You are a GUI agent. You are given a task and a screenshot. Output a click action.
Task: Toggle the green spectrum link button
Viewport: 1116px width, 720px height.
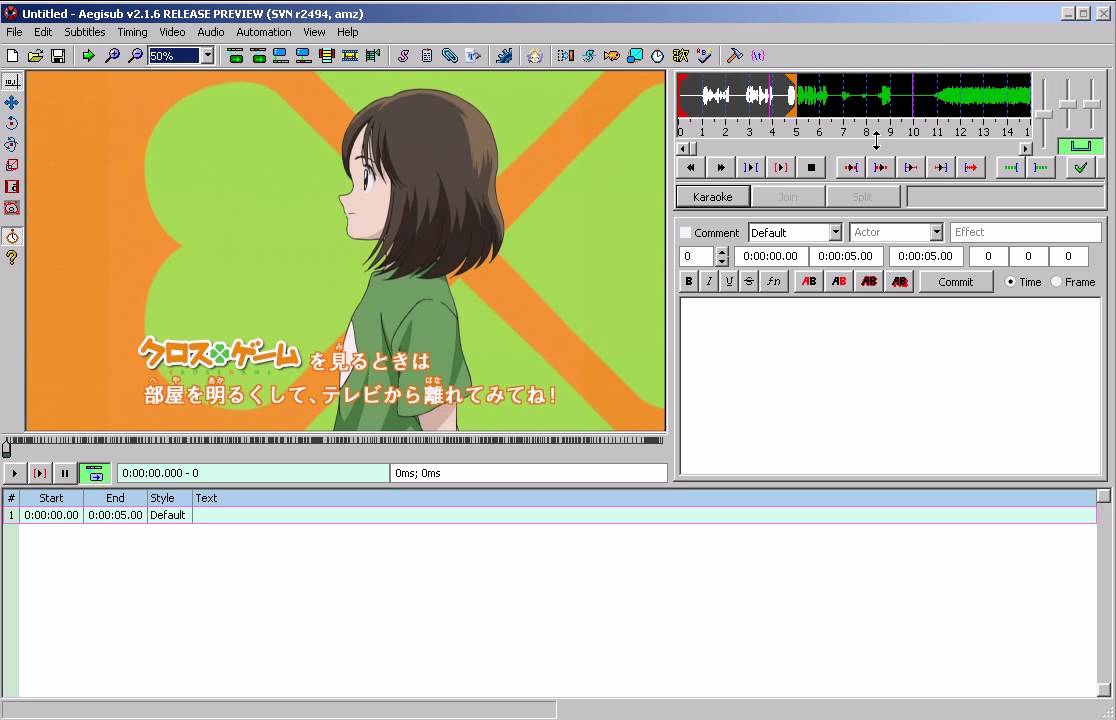coord(1080,146)
